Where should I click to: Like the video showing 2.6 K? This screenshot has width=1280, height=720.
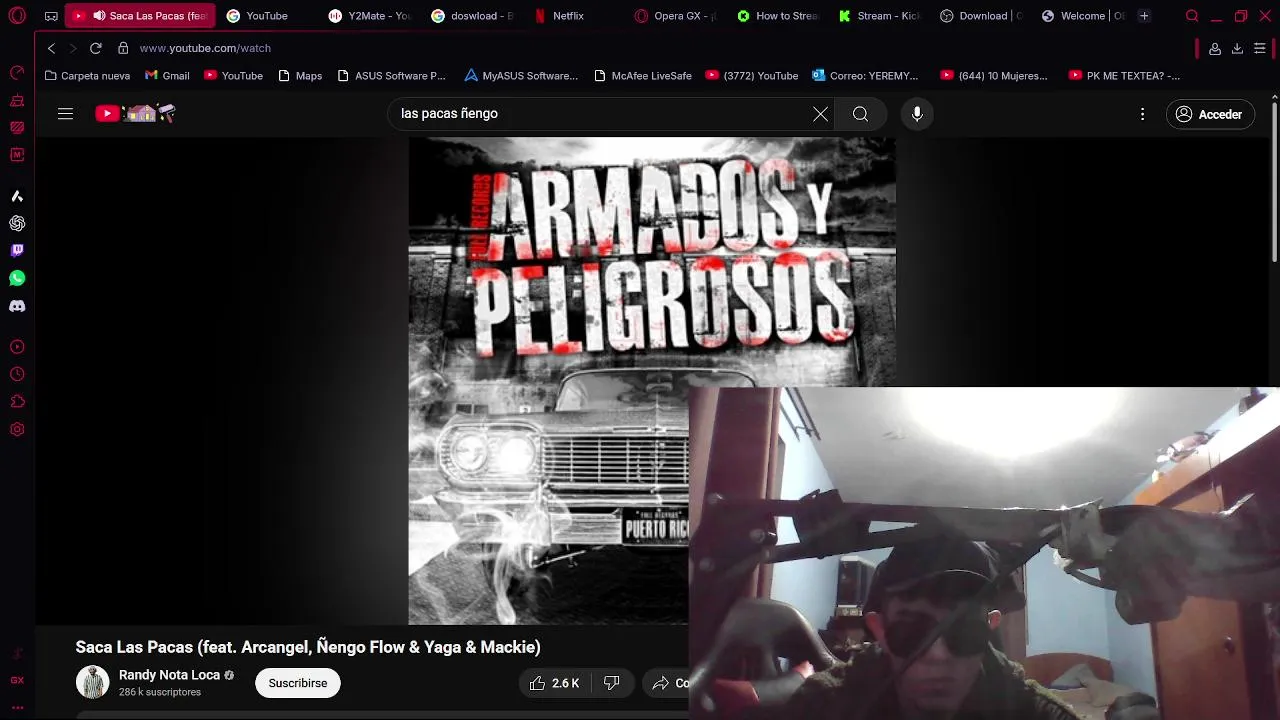(x=555, y=683)
